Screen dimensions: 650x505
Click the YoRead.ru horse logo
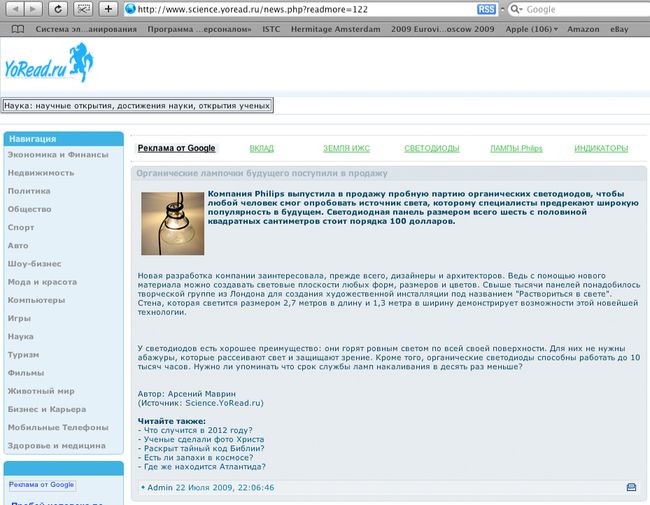tap(49, 63)
